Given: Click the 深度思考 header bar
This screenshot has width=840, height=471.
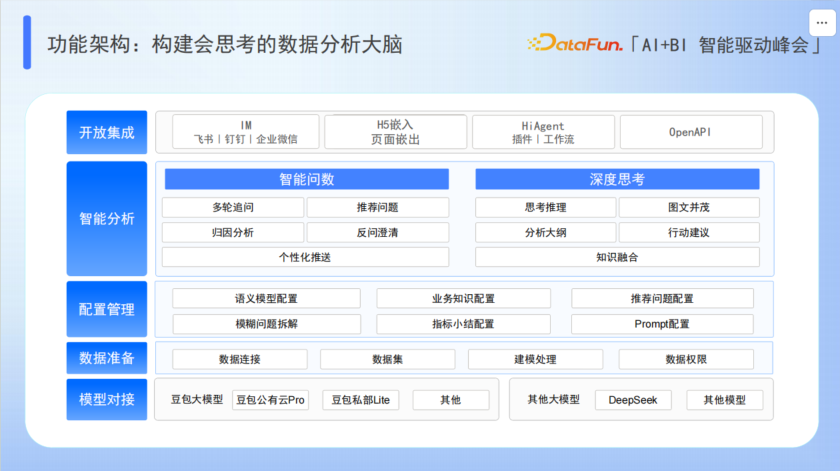Looking at the screenshot, I should 617,179.
